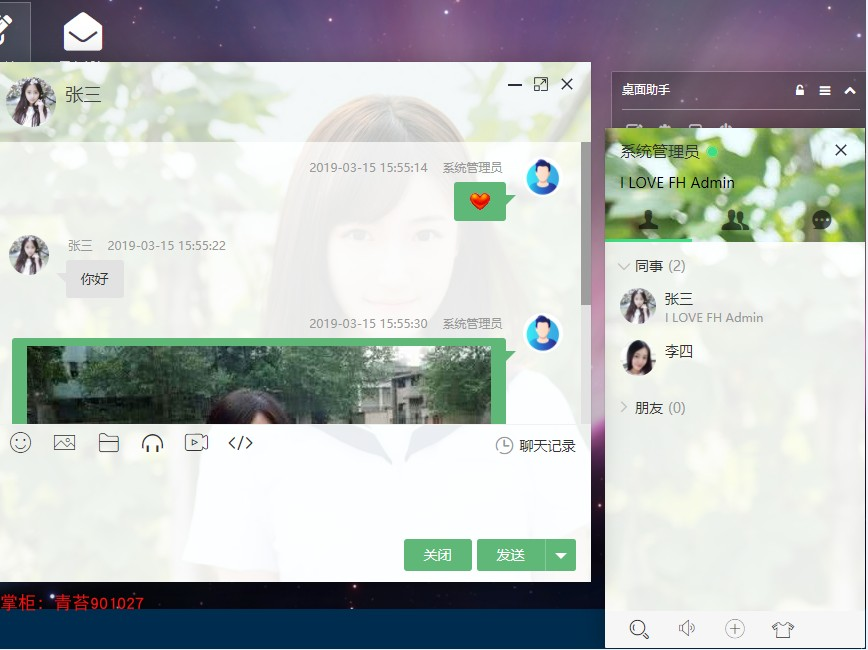This screenshot has width=868, height=650.
Task: Insert code with the code brackets icon
Action: (x=240, y=443)
